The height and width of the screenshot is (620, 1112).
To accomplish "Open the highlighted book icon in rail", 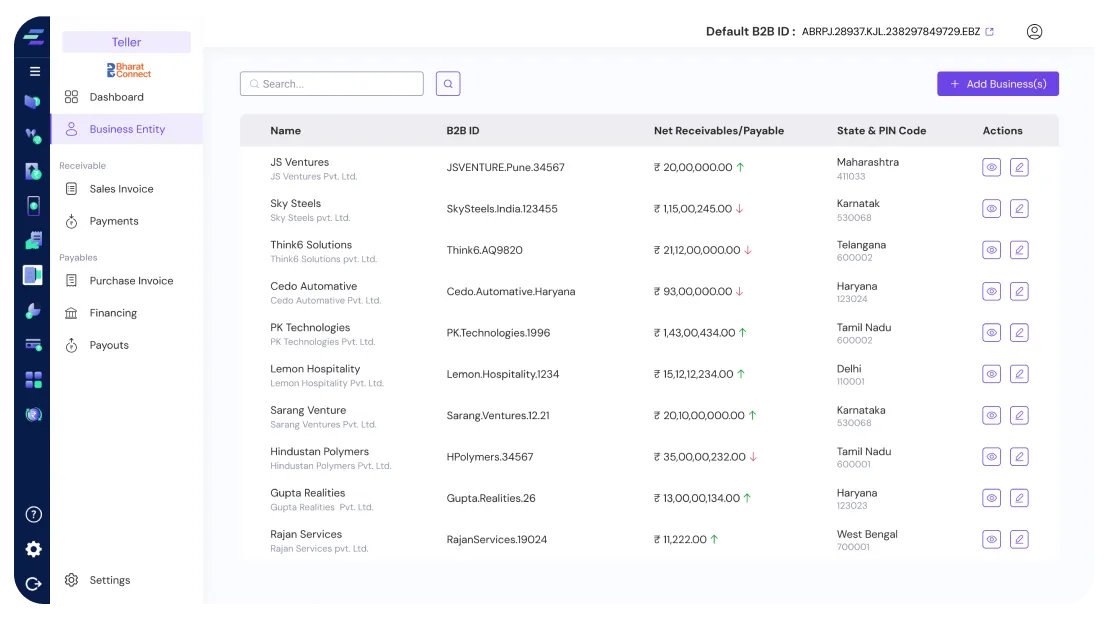I will pos(33,275).
